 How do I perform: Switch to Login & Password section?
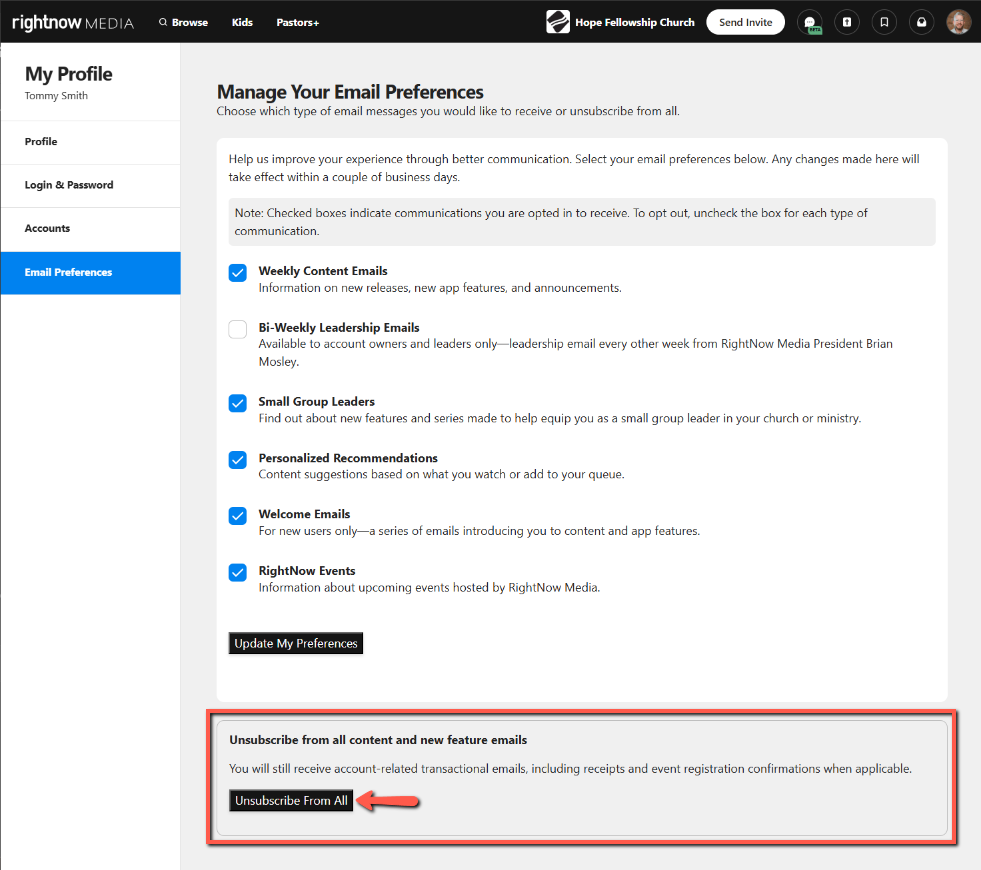(x=69, y=185)
